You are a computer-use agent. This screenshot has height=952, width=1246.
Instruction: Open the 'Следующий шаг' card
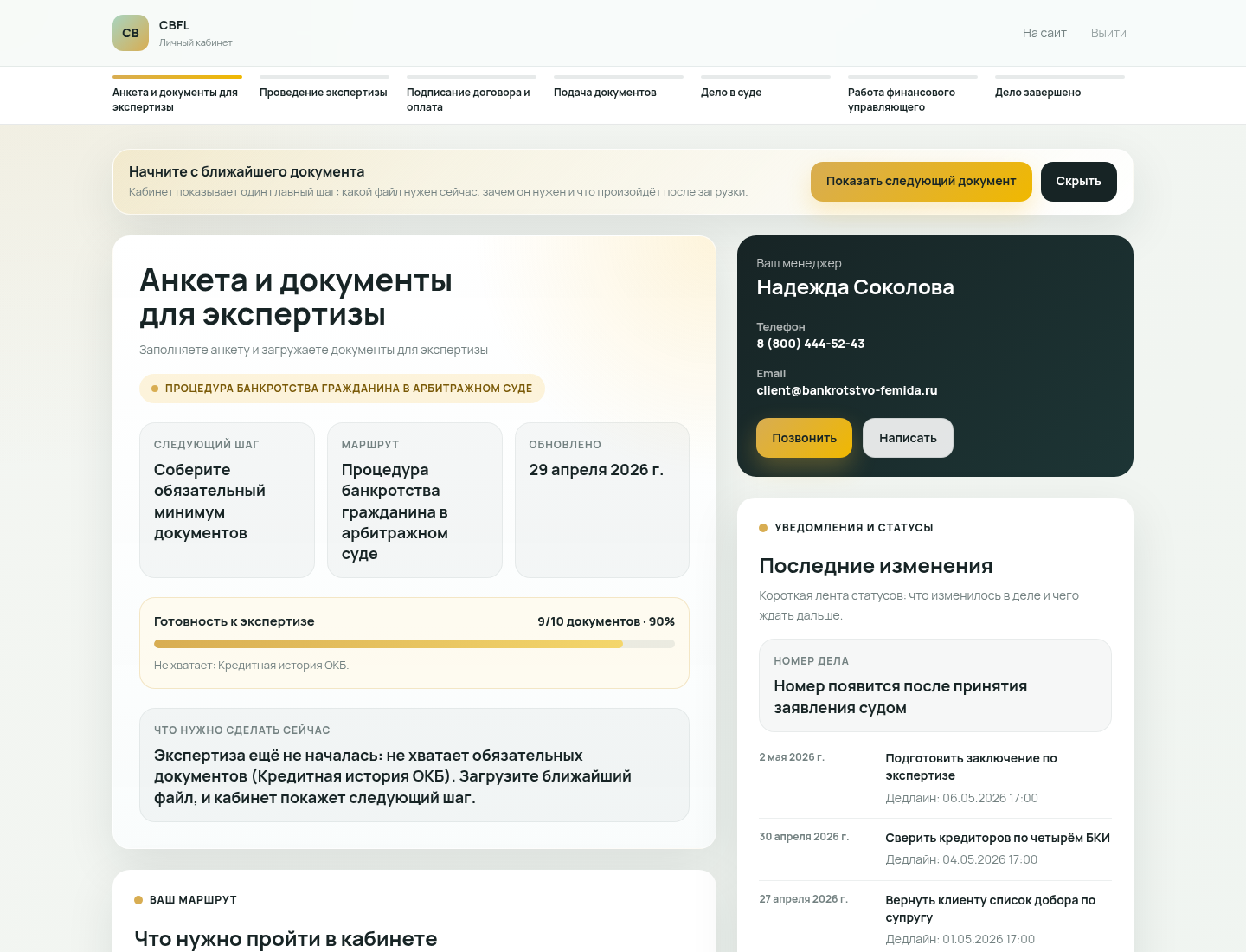coord(227,500)
